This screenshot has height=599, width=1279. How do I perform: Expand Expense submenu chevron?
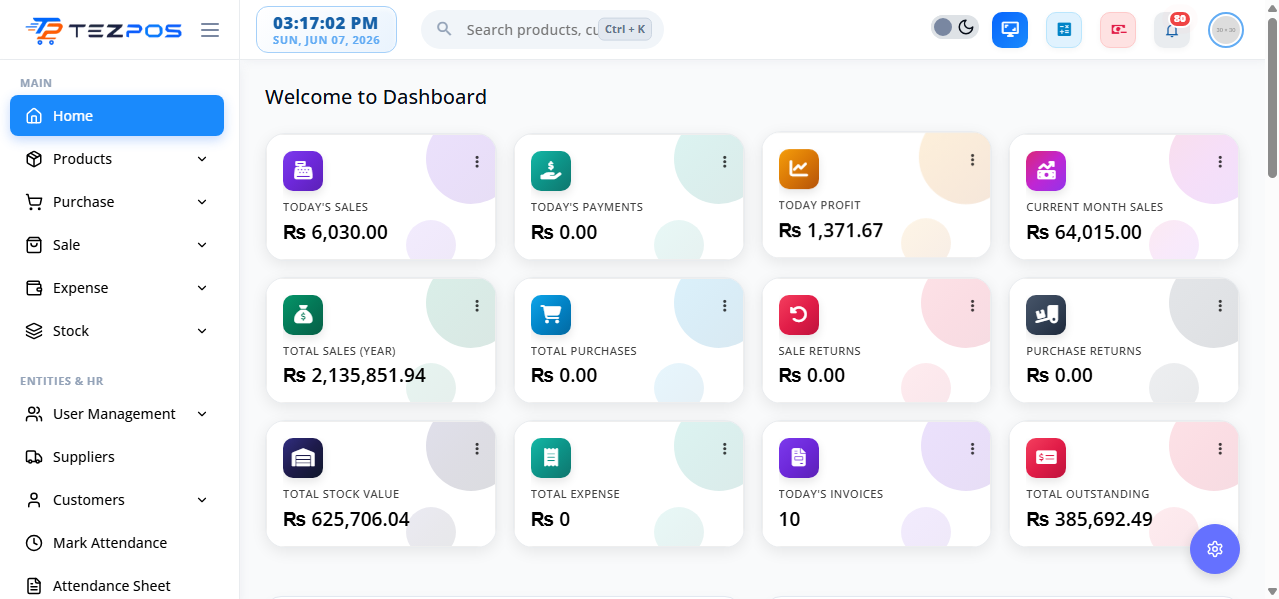pos(202,288)
